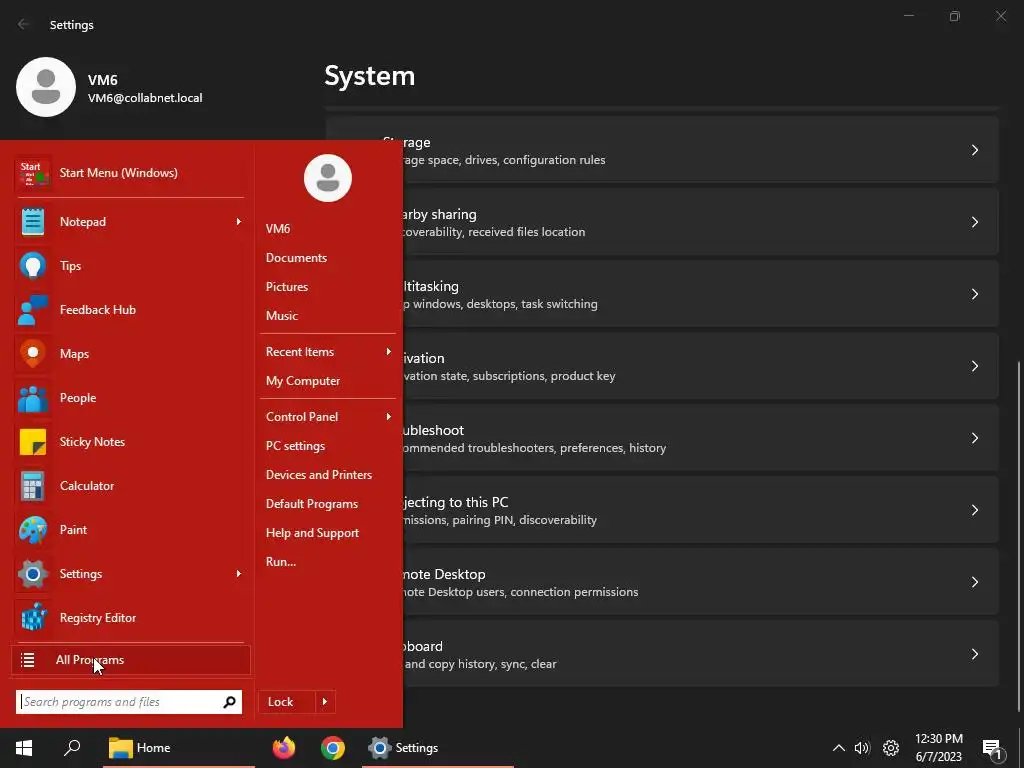Open the Home file explorer taskbar button

[179, 748]
